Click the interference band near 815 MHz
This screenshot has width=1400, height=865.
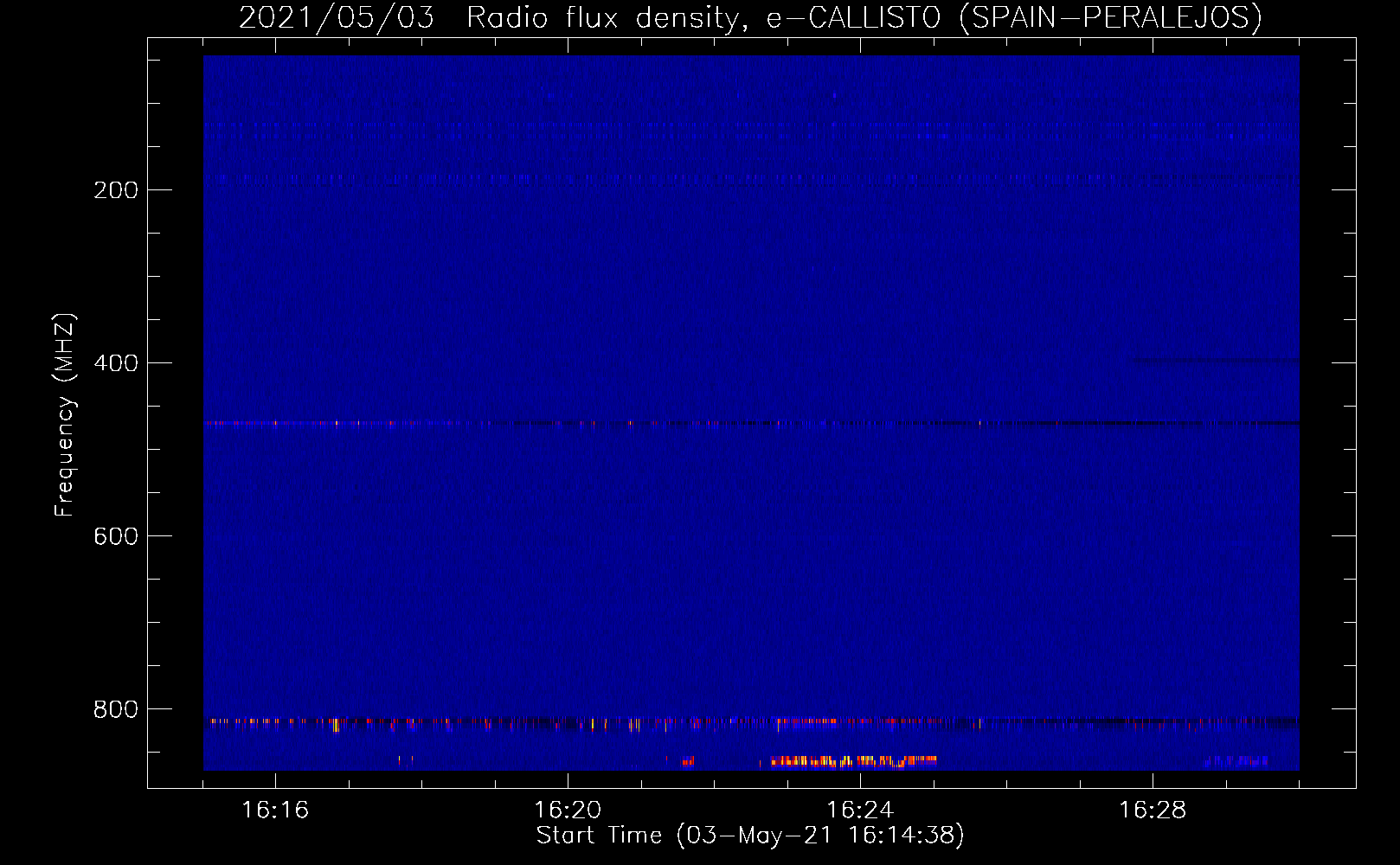(x=751, y=722)
